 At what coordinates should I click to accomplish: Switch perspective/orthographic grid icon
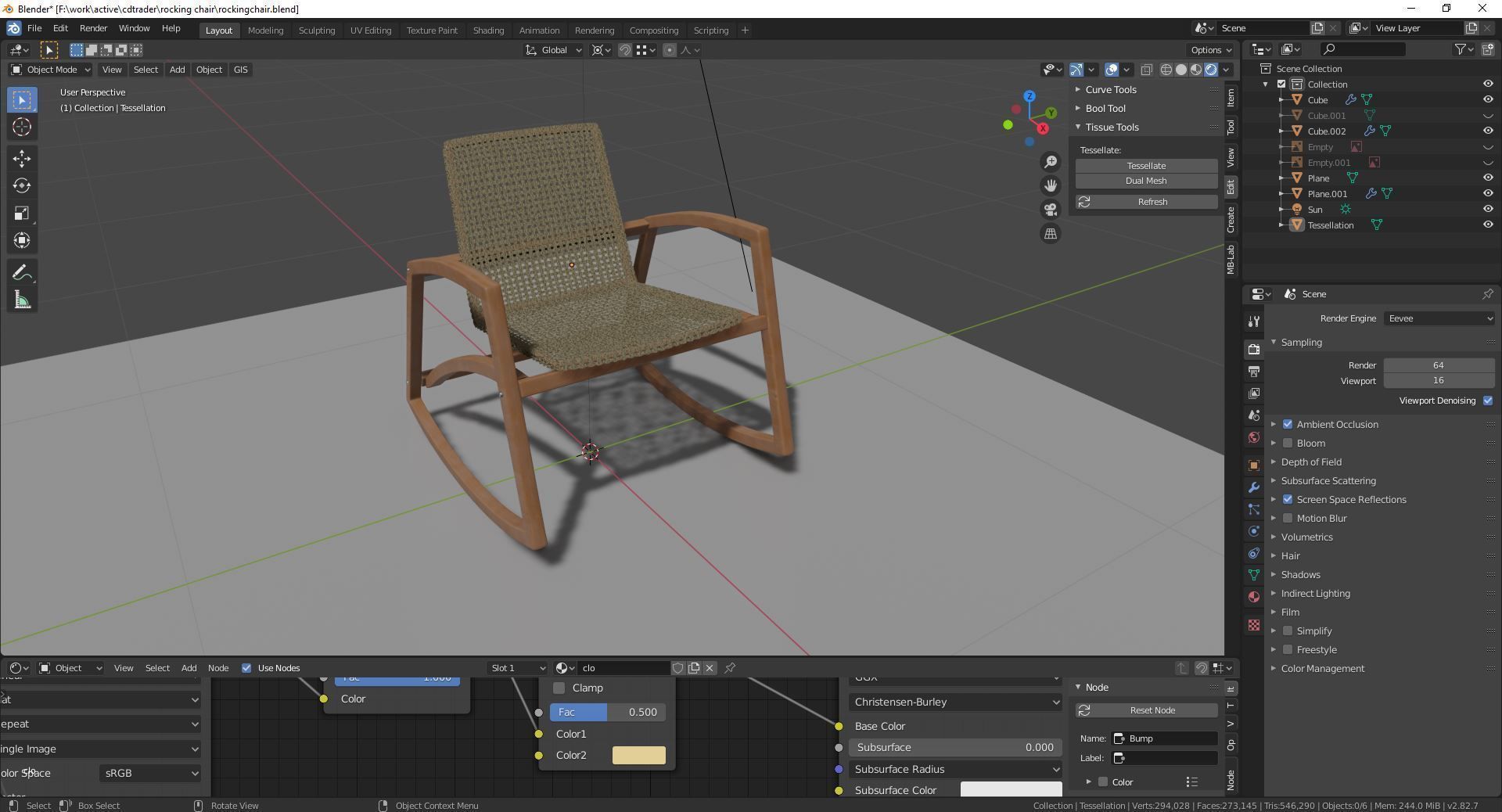(1051, 233)
